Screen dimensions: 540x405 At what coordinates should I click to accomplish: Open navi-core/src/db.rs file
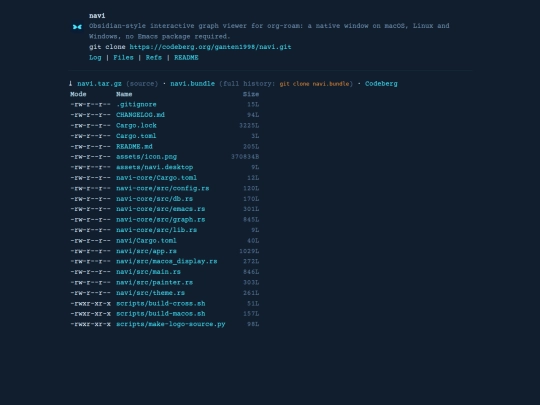point(154,199)
